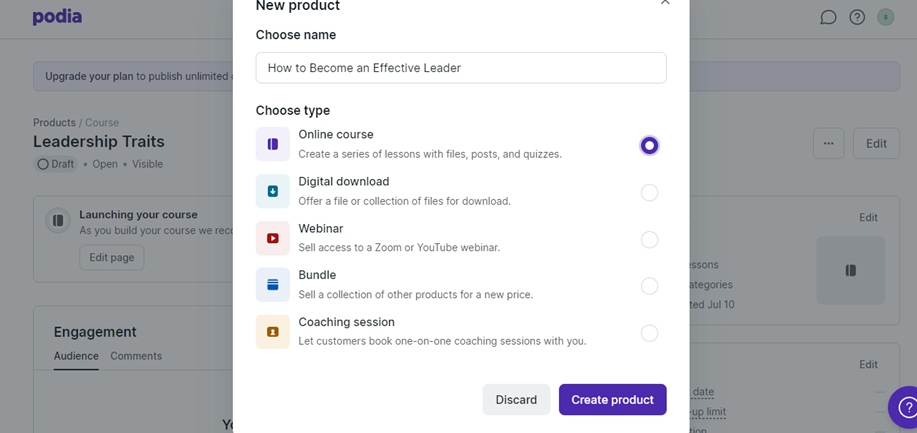
Task: Click the Discard button
Action: [x=516, y=400]
